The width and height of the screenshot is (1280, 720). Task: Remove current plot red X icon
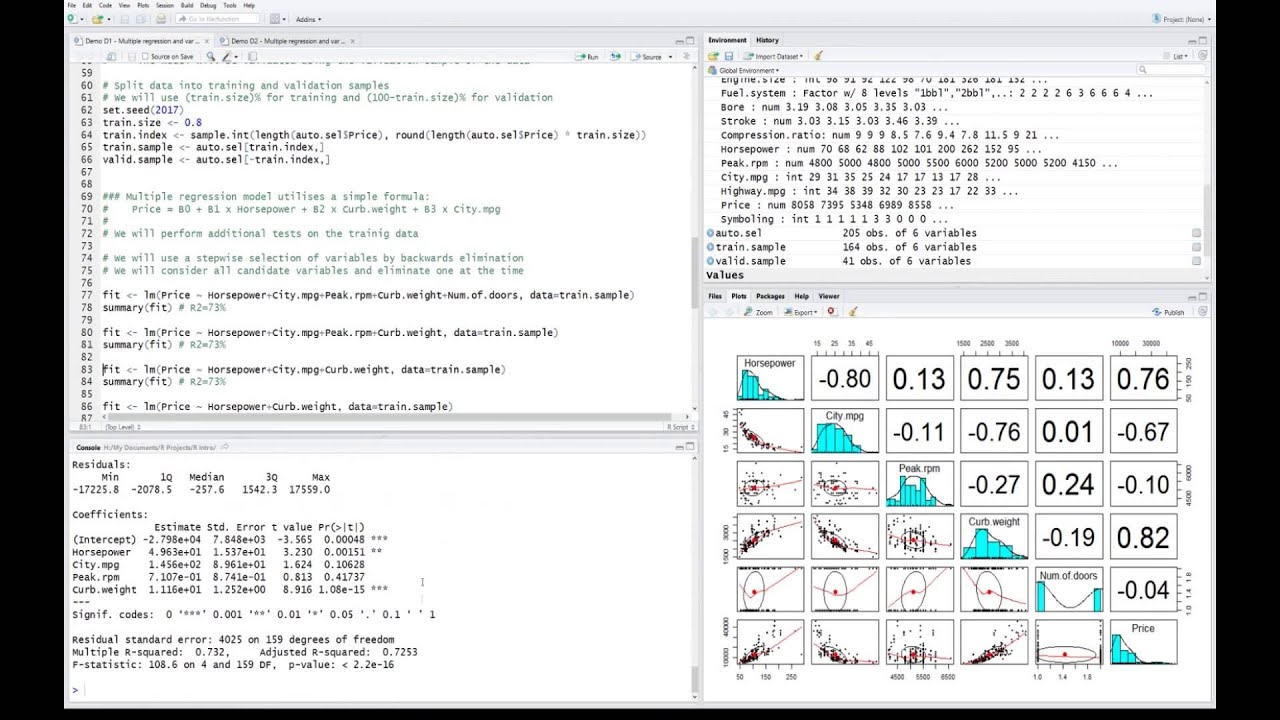click(832, 312)
